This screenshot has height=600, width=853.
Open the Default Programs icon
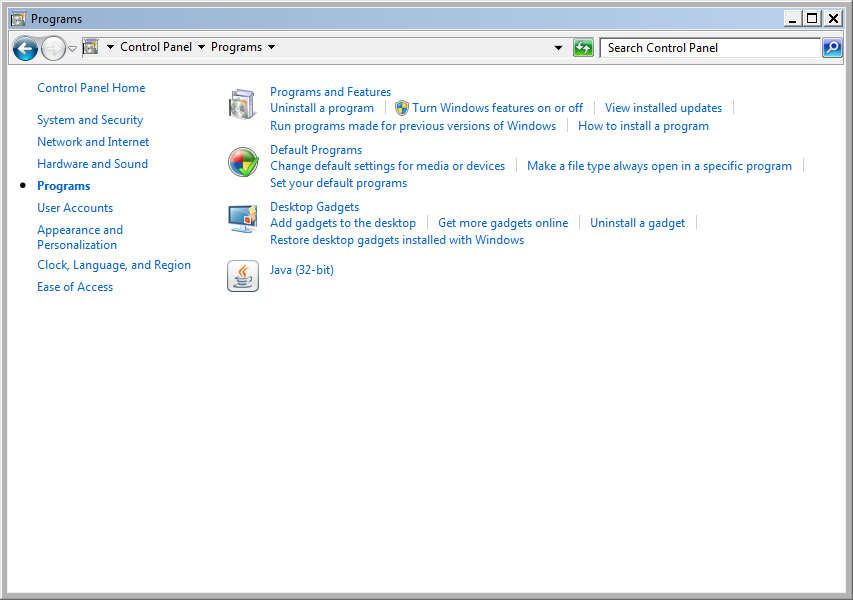[x=242, y=162]
